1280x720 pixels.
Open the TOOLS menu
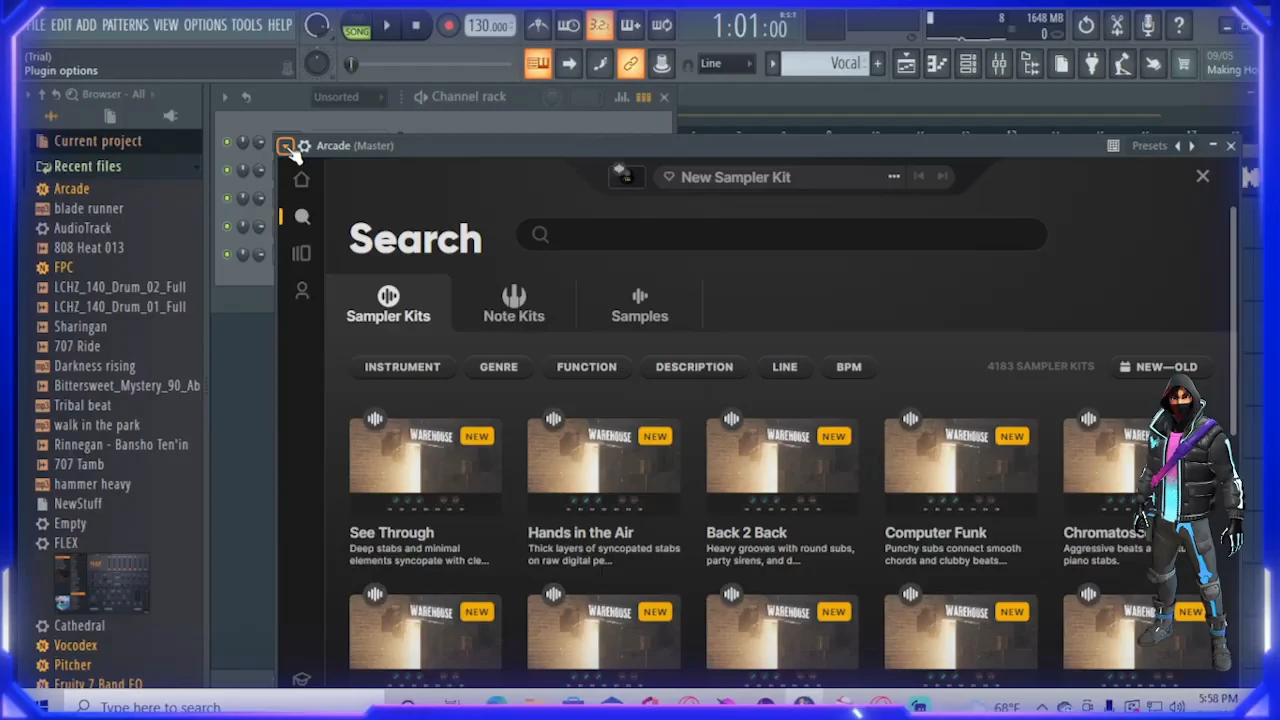(246, 25)
